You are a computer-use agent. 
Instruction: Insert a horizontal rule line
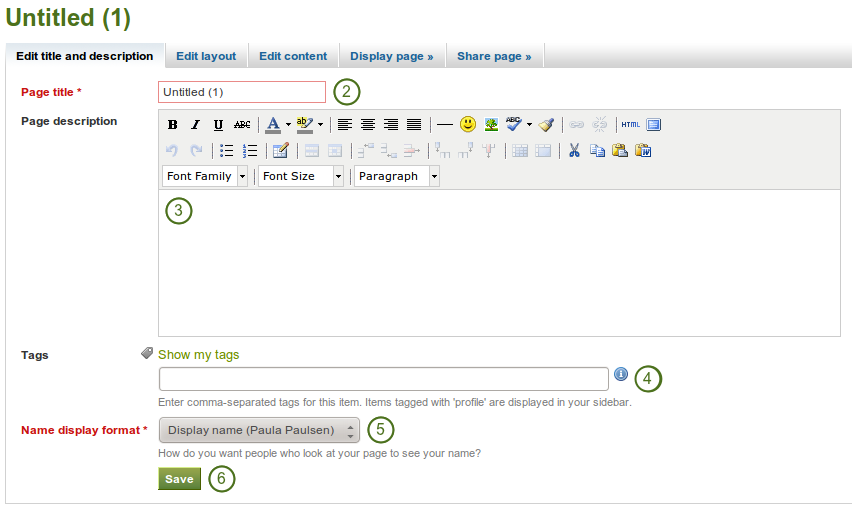tap(445, 125)
